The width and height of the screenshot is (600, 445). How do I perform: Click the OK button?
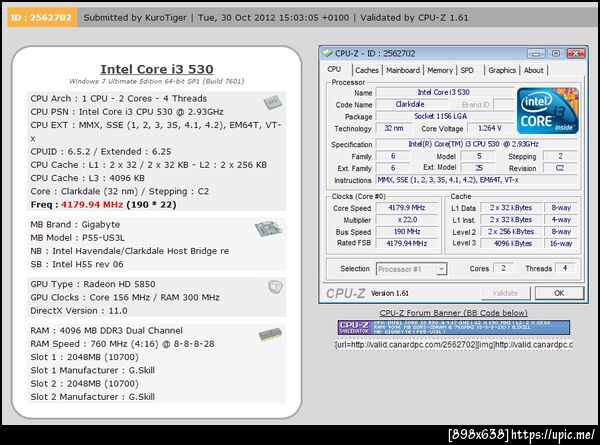(559, 293)
